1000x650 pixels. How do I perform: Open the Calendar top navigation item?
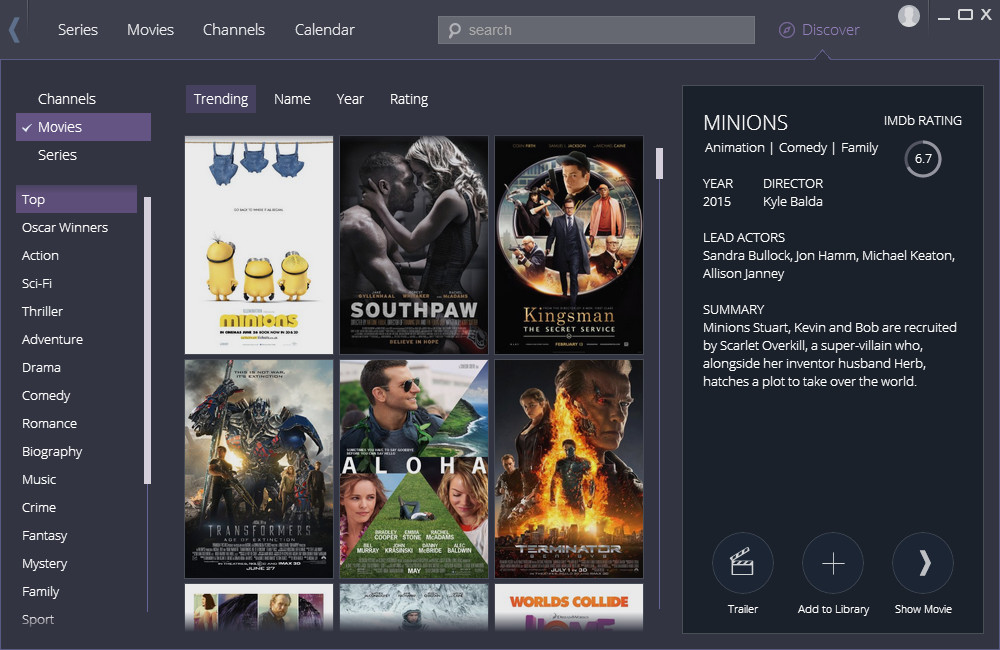click(x=325, y=30)
